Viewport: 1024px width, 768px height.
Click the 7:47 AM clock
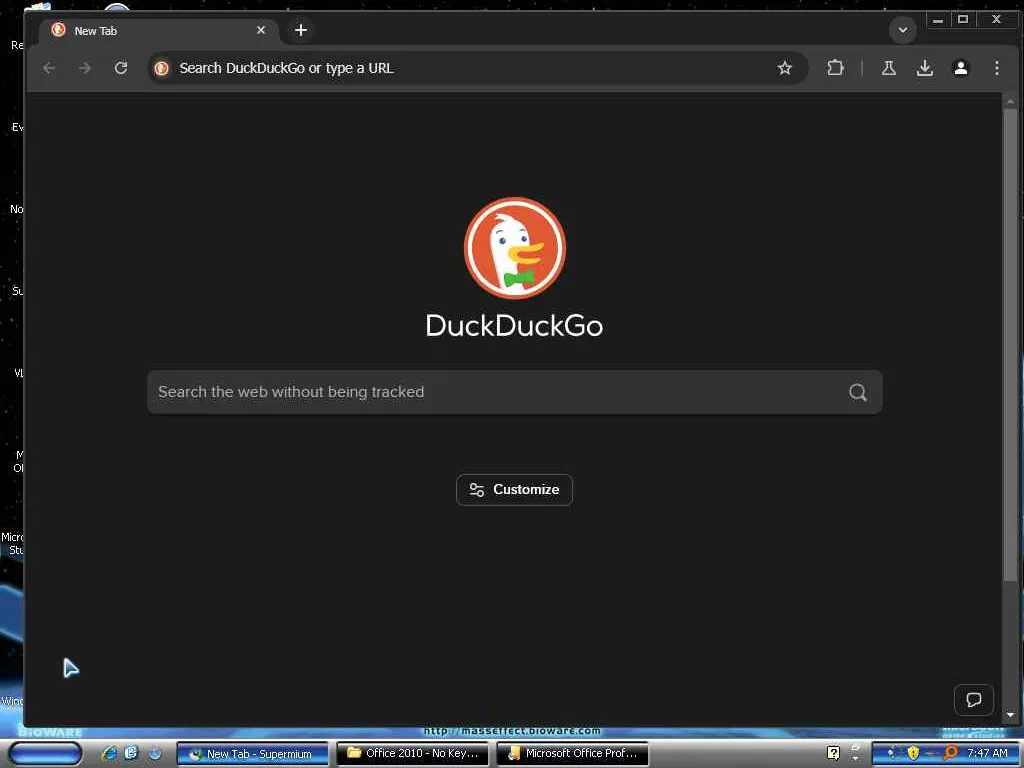(987, 754)
